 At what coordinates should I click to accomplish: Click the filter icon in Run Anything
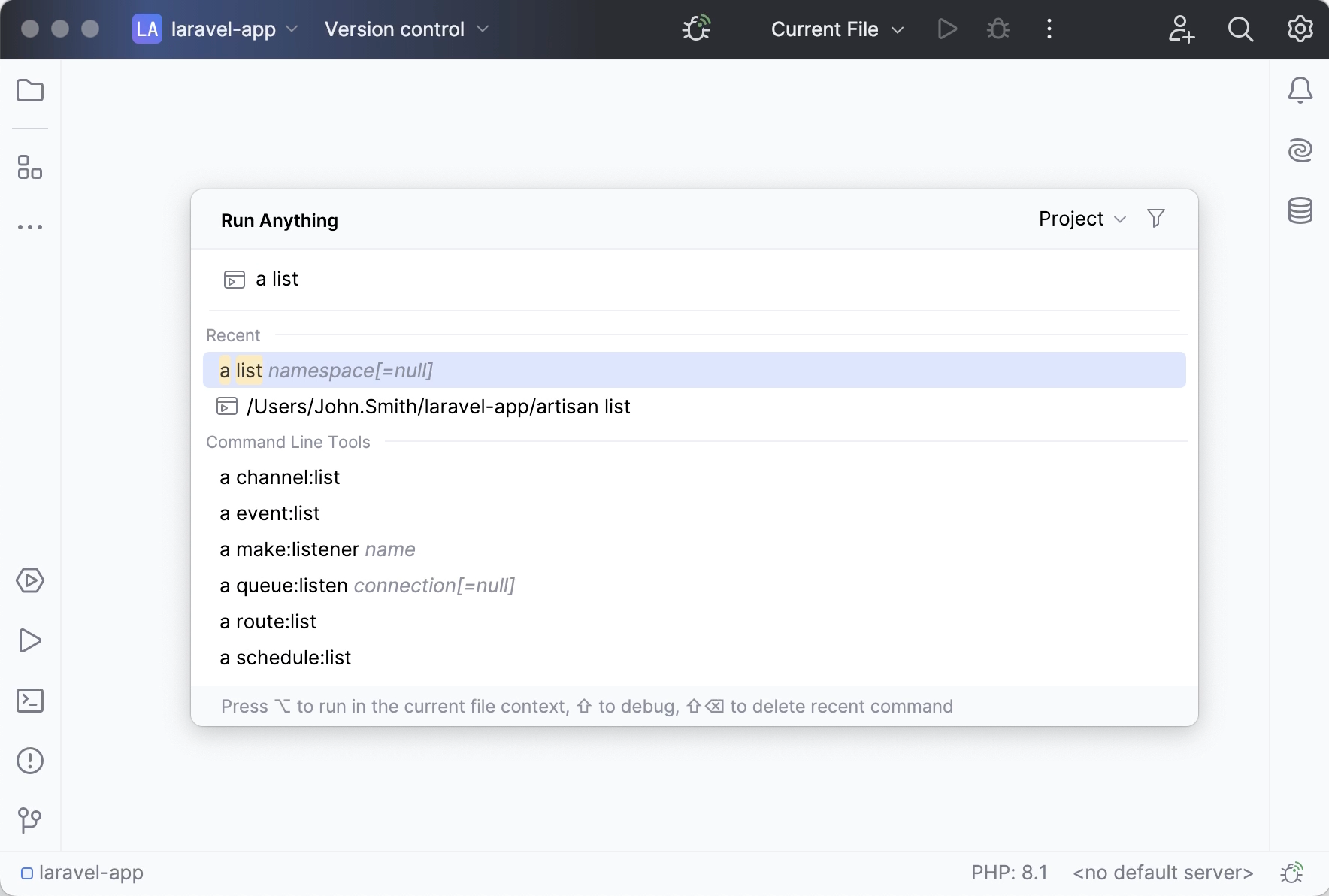[1156, 219]
